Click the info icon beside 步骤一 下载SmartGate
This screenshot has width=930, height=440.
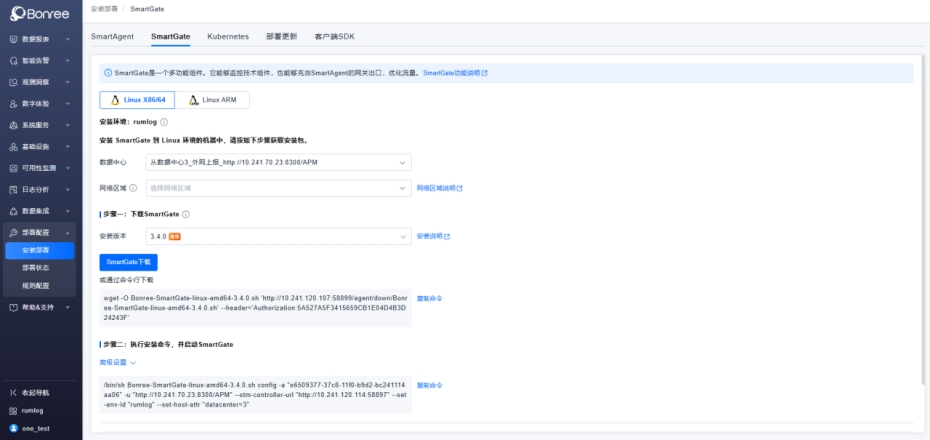[x=186, y=214]
